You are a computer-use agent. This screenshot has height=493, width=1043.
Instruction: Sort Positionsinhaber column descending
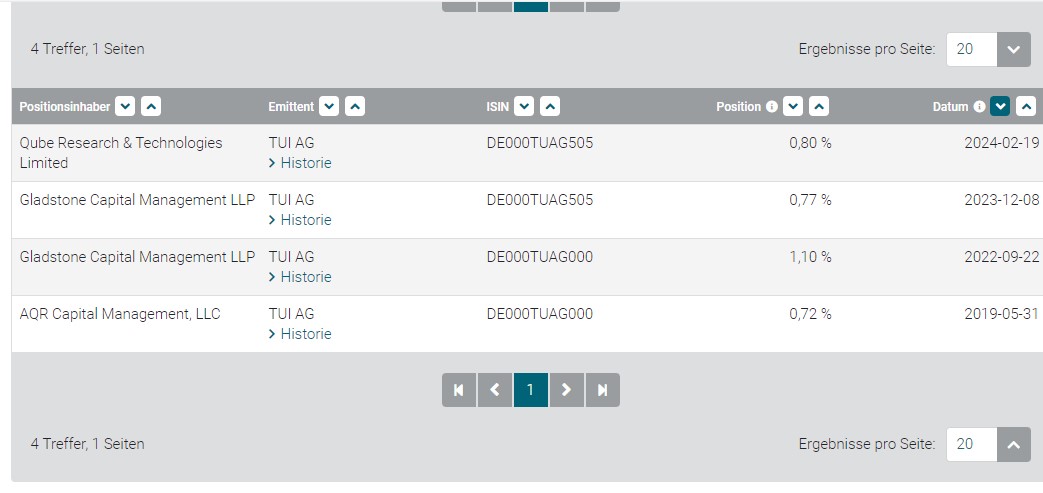125,106
